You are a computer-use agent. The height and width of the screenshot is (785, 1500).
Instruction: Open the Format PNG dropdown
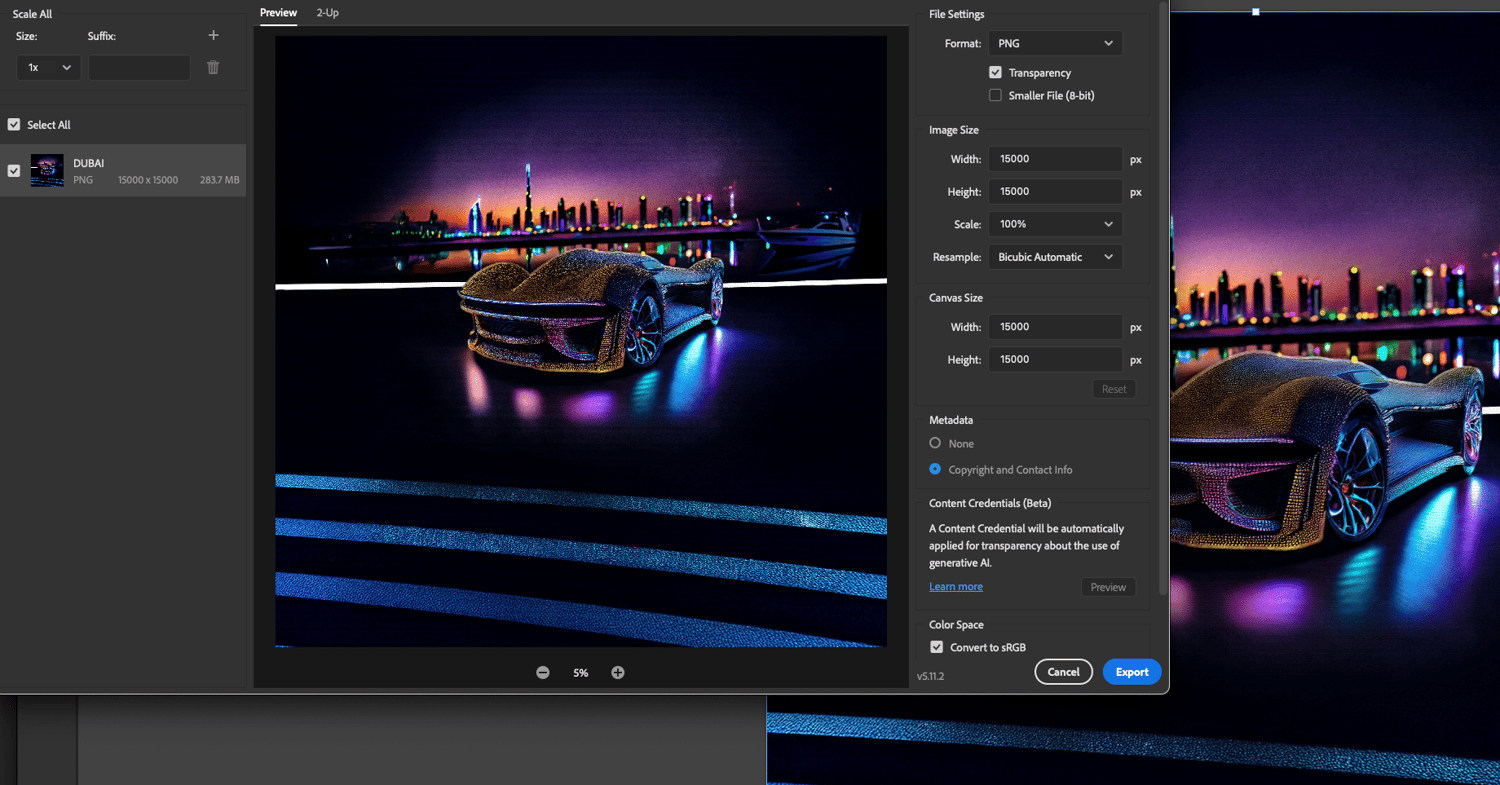1055,43
